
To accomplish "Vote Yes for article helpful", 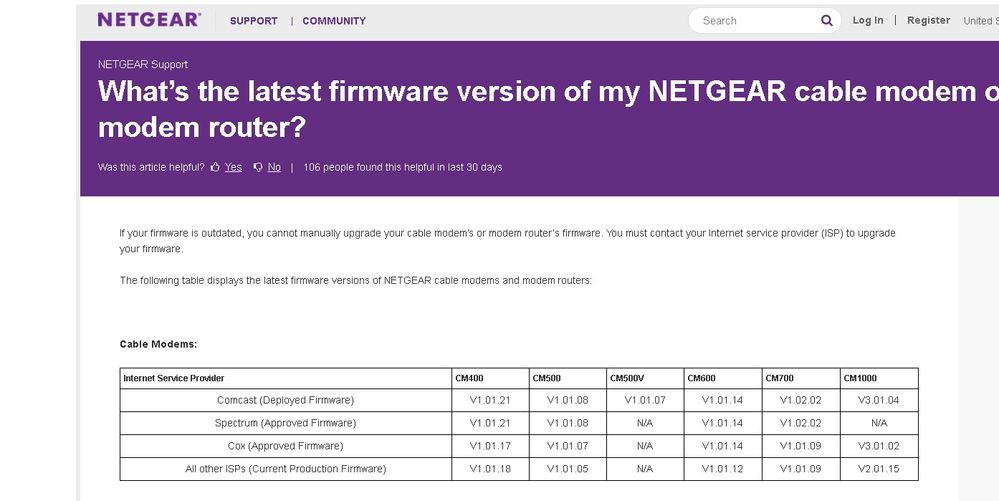I will click(233, 167).
